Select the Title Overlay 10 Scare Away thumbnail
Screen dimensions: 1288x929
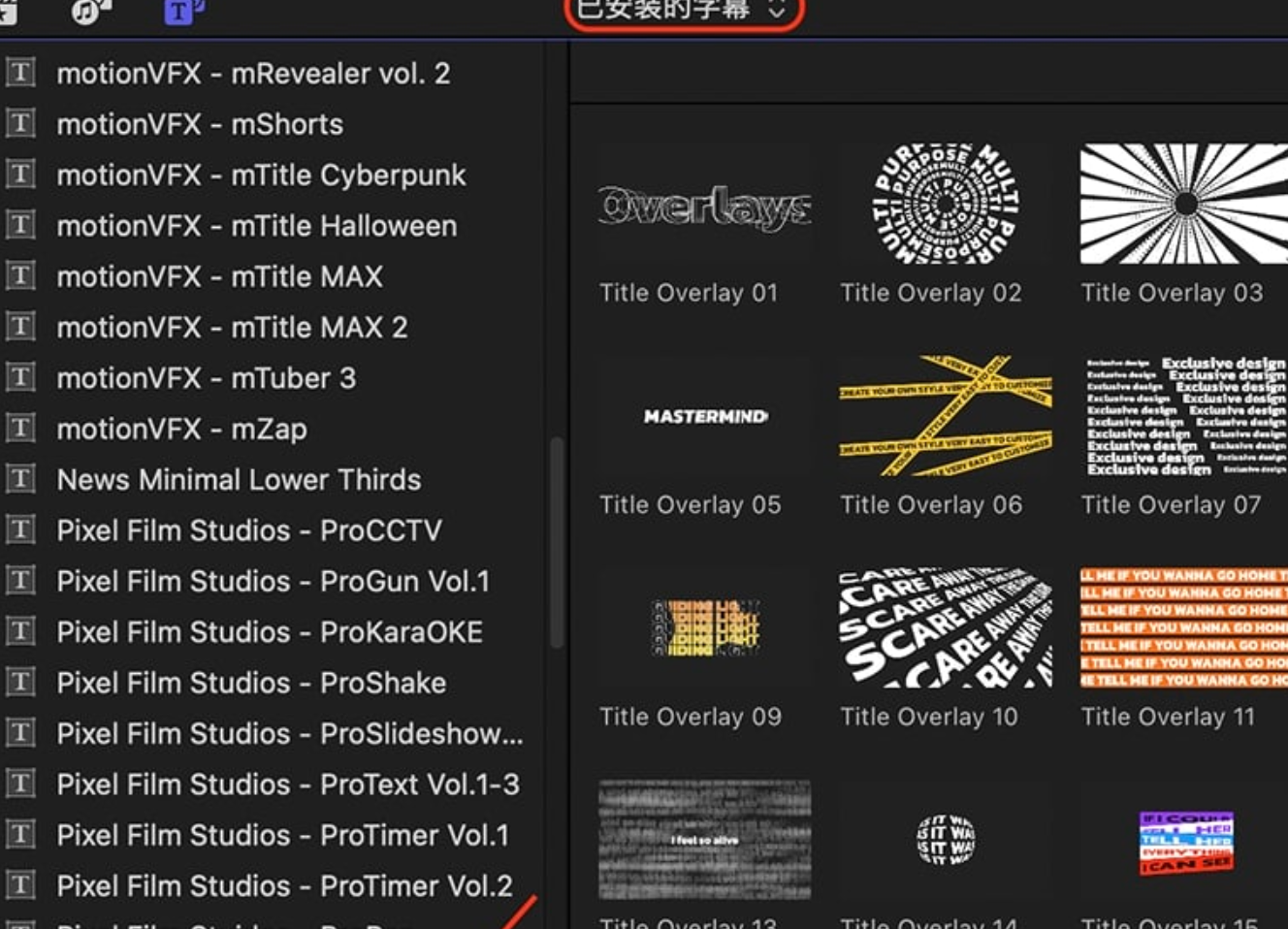pyautogui.click(x=946, y=627)
